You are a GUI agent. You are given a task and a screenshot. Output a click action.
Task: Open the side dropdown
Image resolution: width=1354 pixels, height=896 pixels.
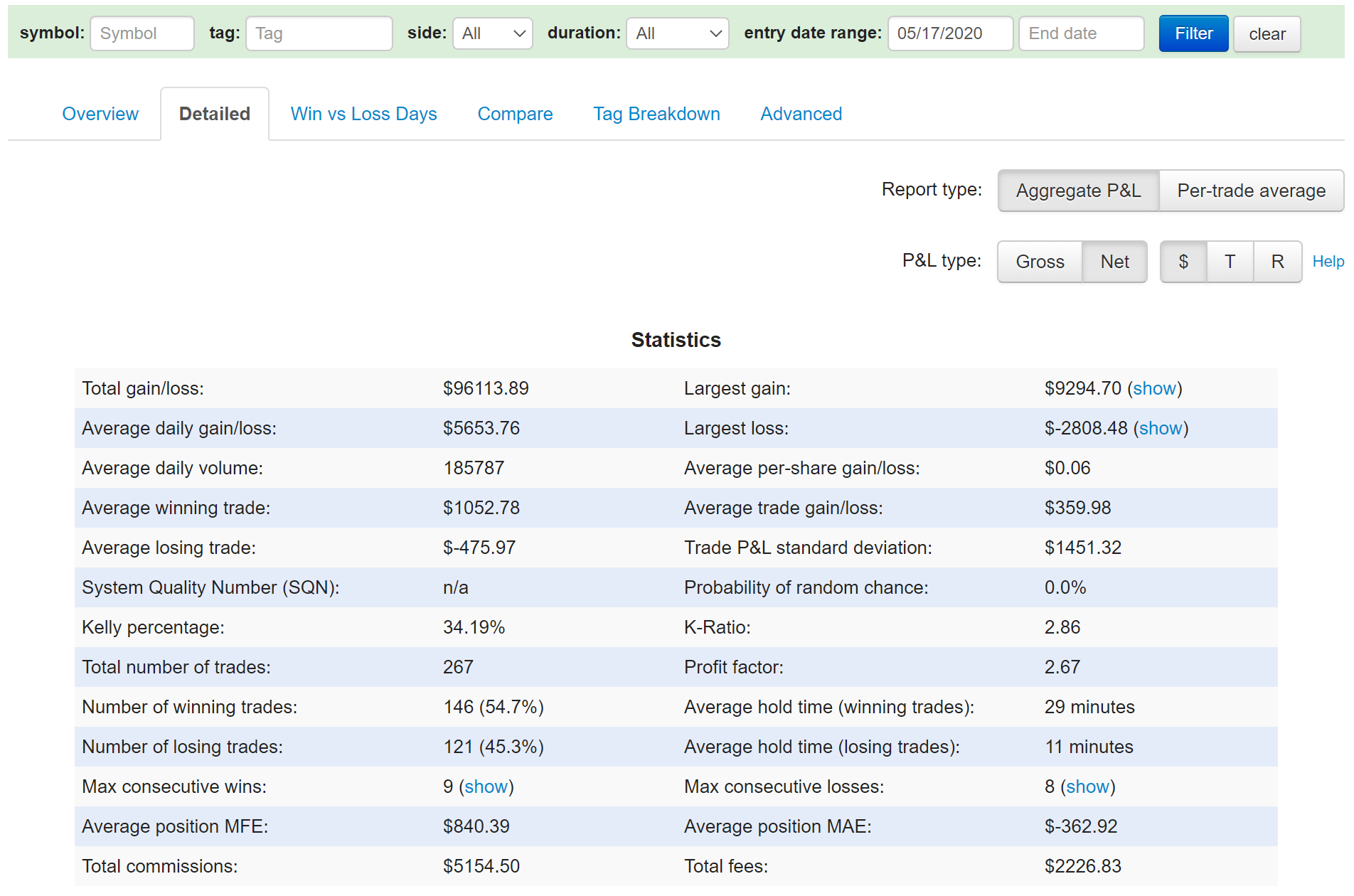coord(492,33)
